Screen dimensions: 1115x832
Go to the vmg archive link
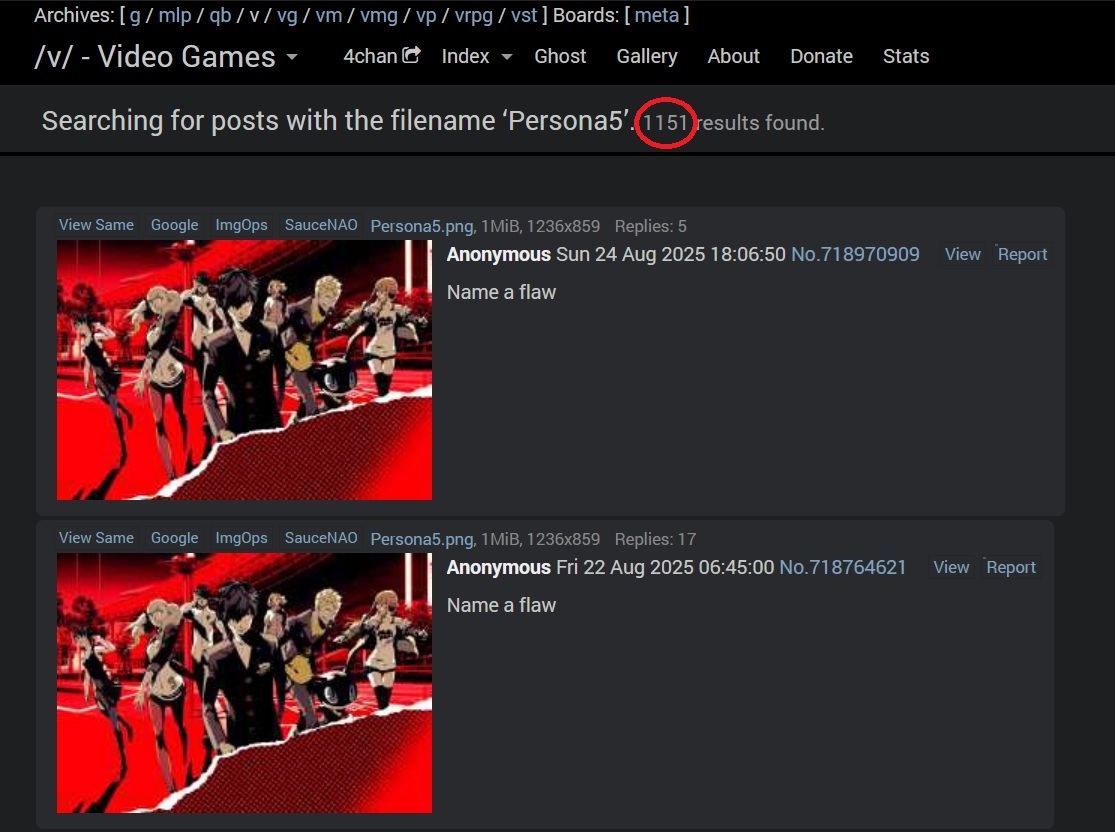pyautogui.click(x=379, y=16)
